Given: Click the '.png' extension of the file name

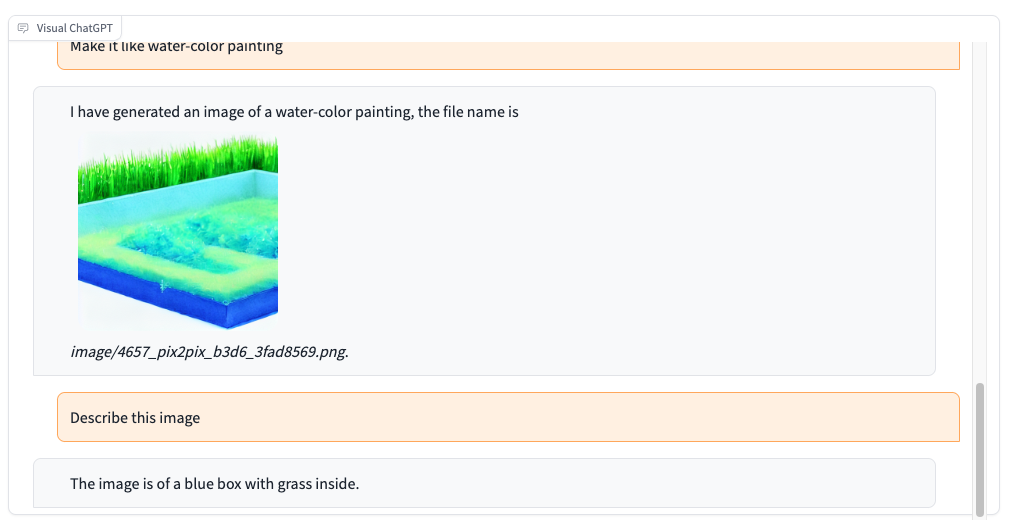Looking at the screenshot, I should [333, 352].
